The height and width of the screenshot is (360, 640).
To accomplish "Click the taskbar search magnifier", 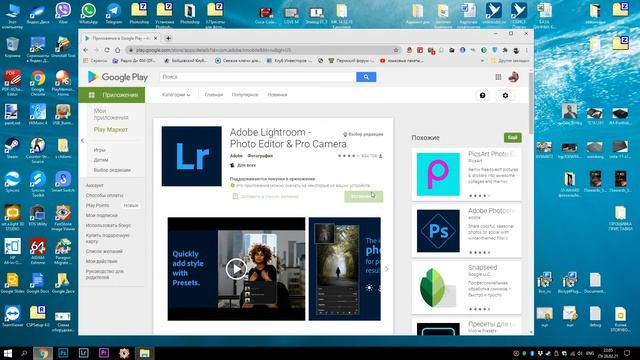I will pos(24,353).
